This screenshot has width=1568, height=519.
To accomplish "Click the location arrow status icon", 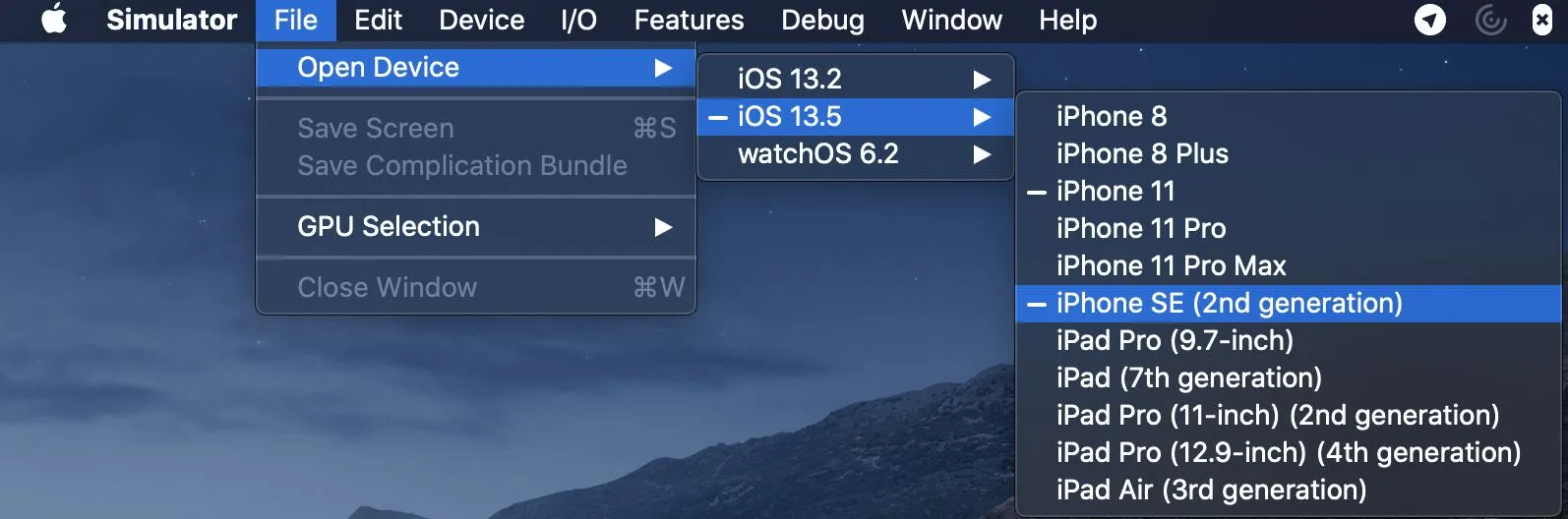I will click(x=1430, y=20).
